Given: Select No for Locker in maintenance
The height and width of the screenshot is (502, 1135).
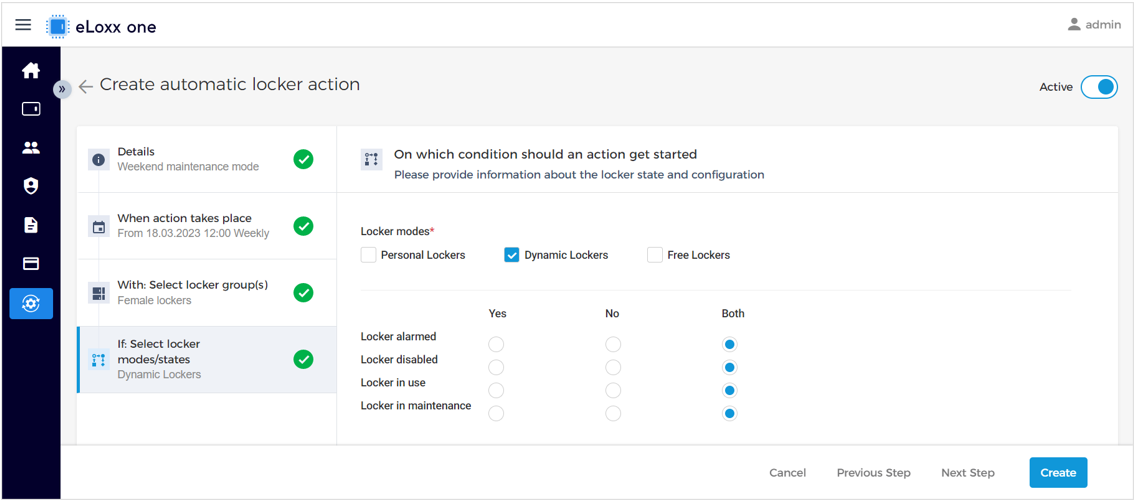Looking at the screenshot, I should pyautogui.click(x=613, y=414).
